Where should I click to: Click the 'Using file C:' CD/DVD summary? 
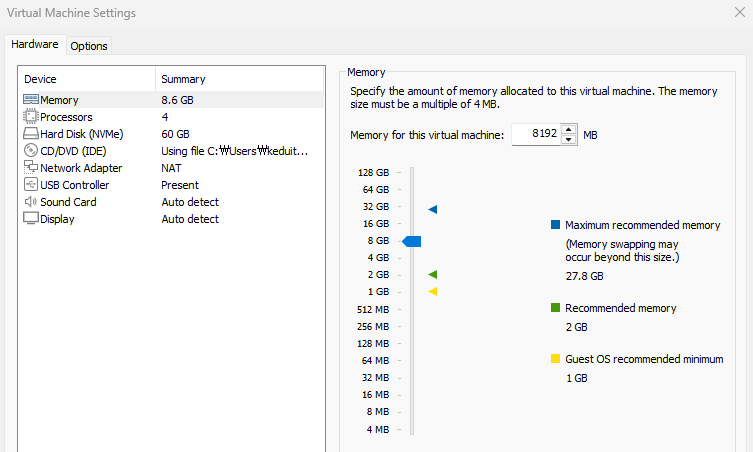(x=234, y=151)
